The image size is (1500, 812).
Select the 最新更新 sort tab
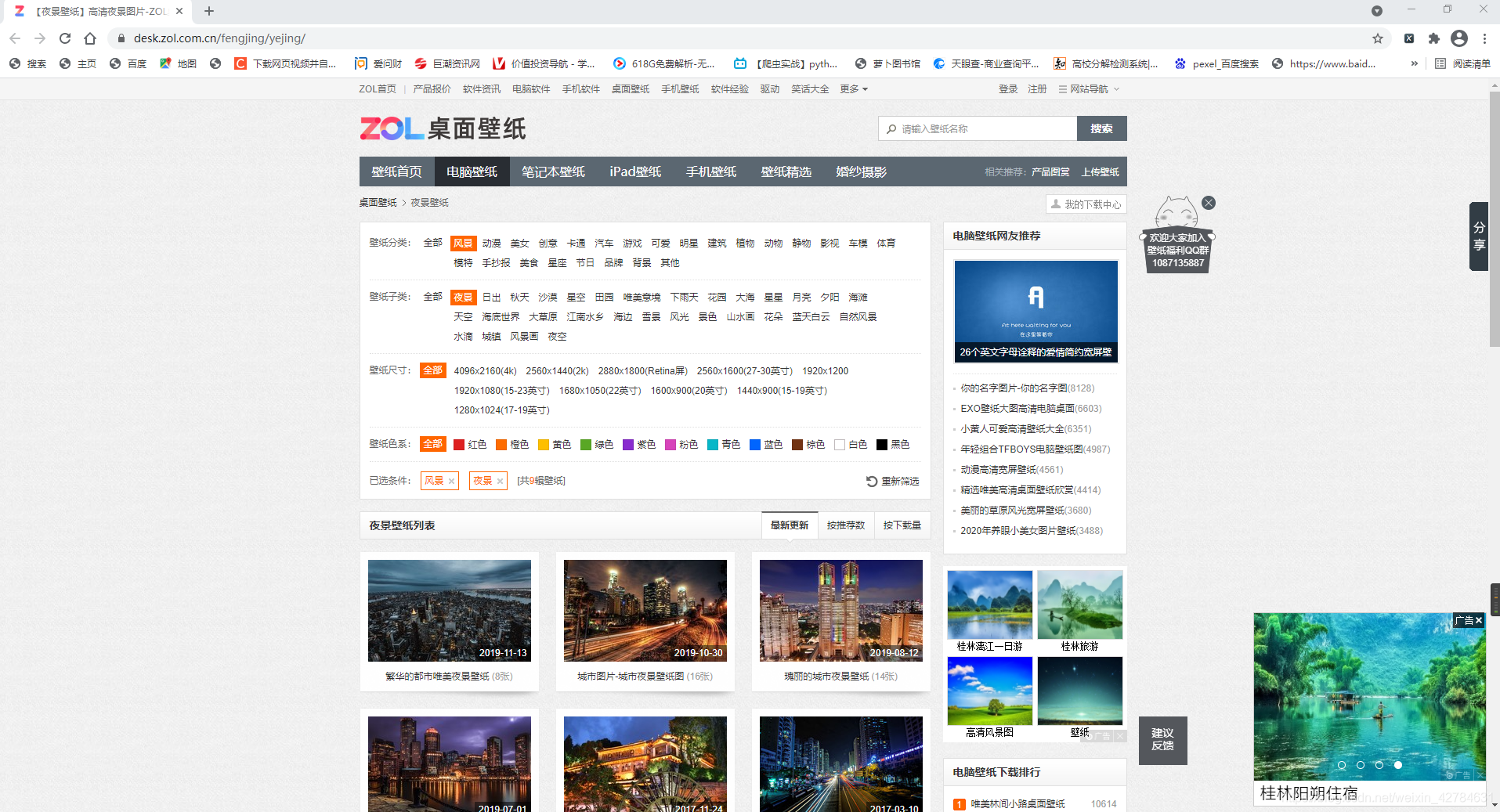click(x=790, y=525)
